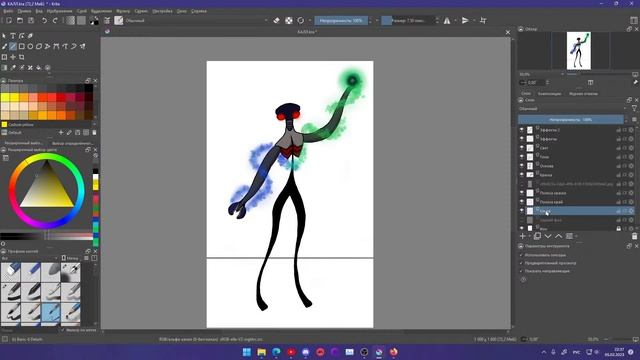The image size is (640, 360).
Task: Hide the Свет layer
Action: [x=522, y=147]
